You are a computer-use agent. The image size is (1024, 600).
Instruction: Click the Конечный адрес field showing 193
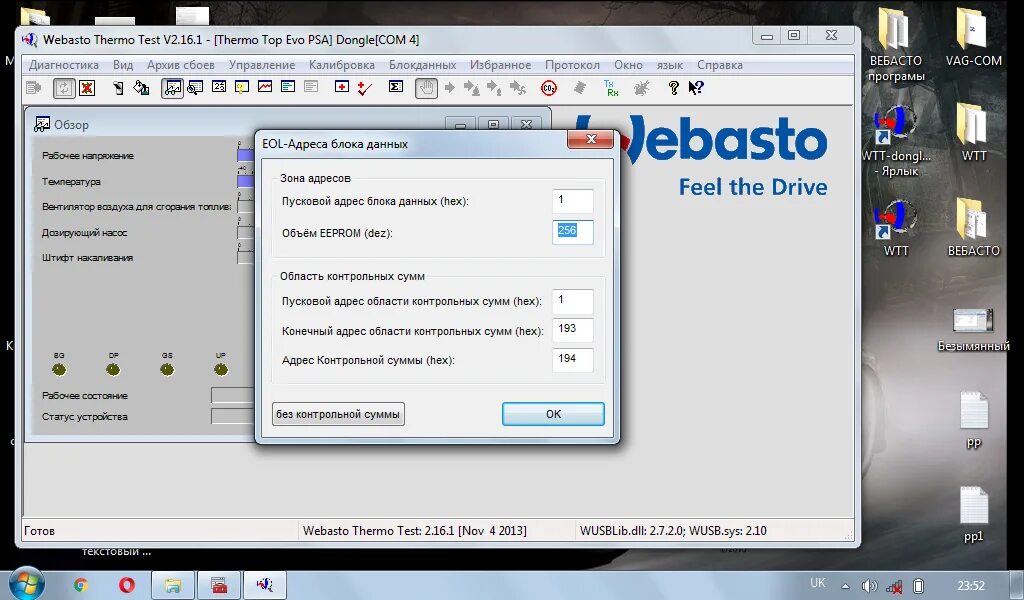573,330
